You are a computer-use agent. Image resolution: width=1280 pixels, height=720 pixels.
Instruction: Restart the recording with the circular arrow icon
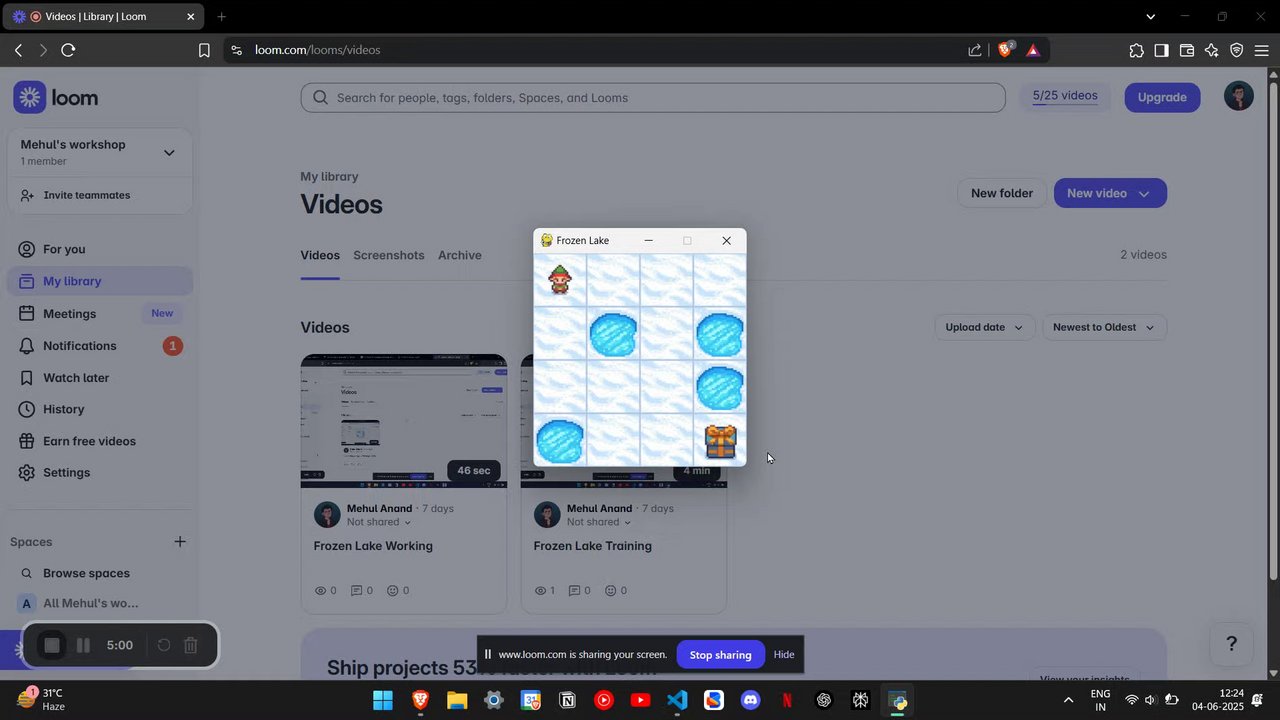pos(164,645)
